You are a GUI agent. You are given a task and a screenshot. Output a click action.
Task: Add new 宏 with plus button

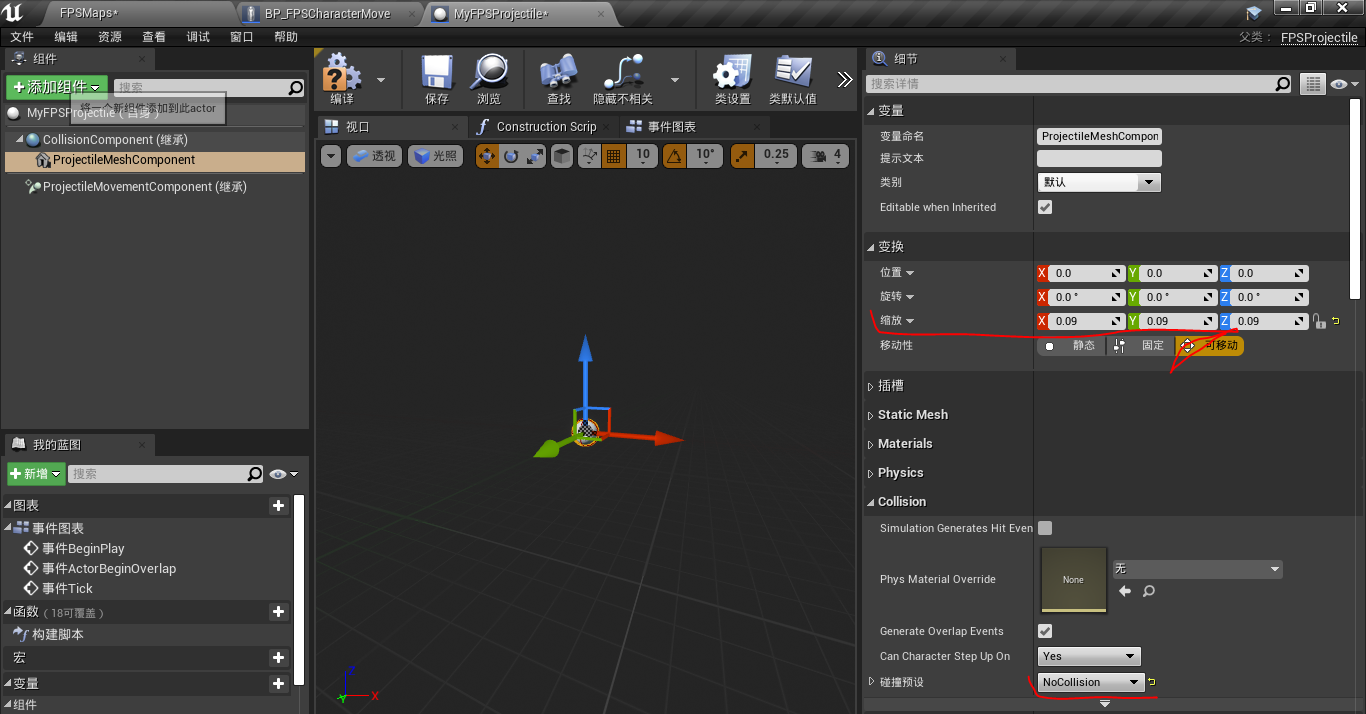click(279, 657)
